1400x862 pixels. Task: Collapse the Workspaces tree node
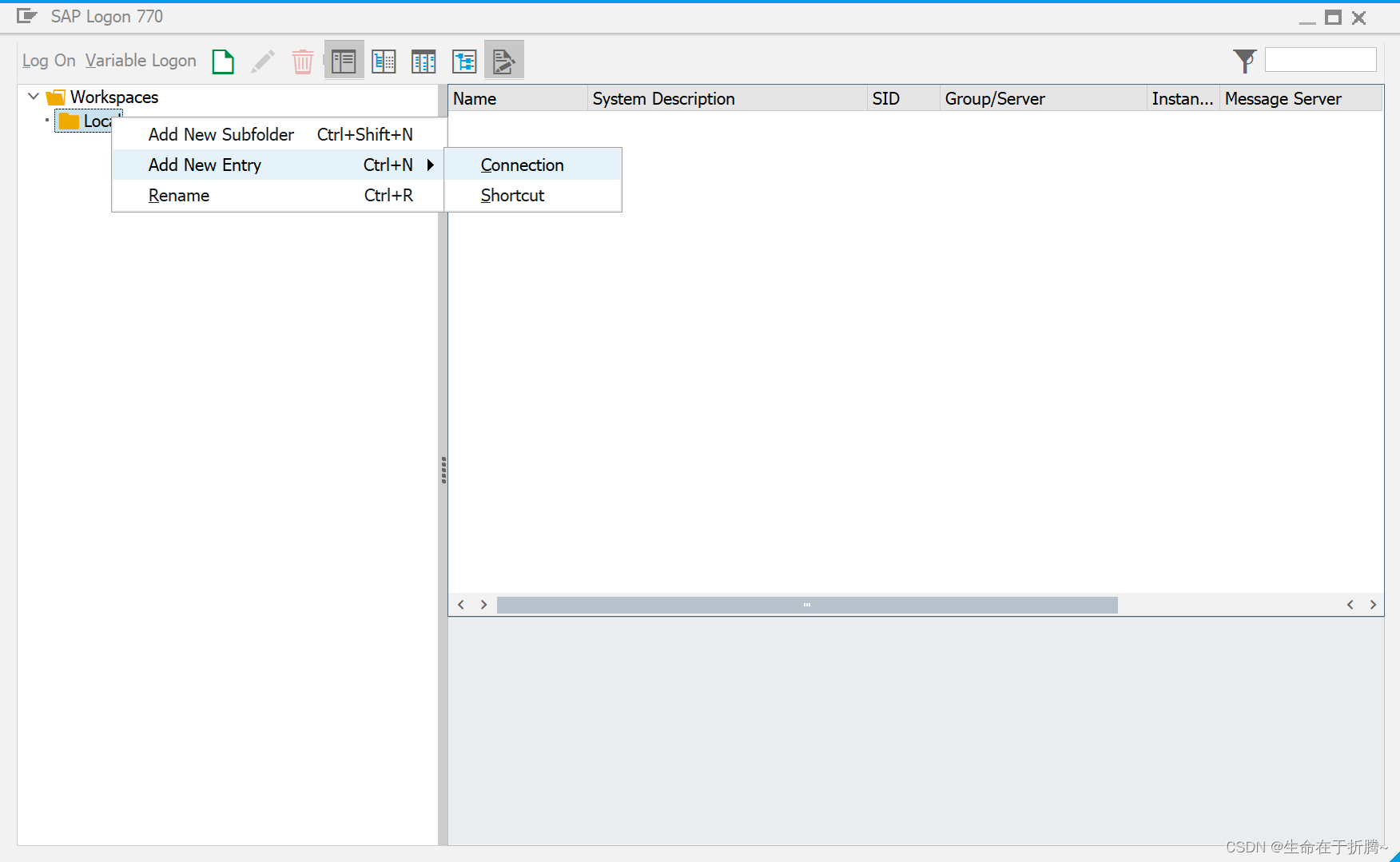tap(34, 97)
